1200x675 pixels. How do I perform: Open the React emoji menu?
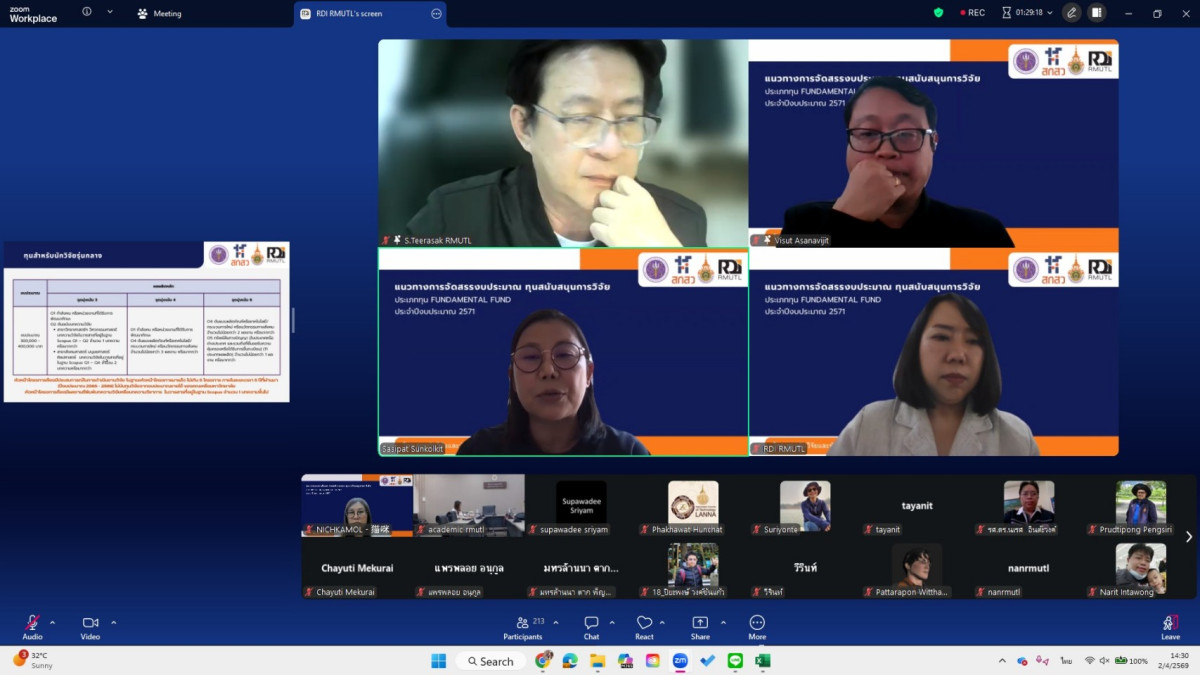coord(644,626)
